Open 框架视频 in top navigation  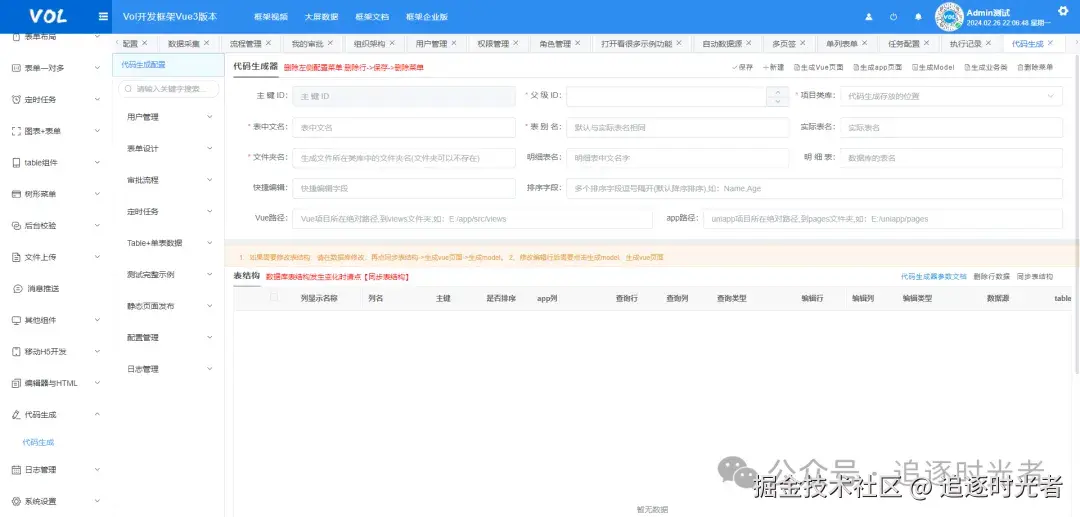click(271, 17)
